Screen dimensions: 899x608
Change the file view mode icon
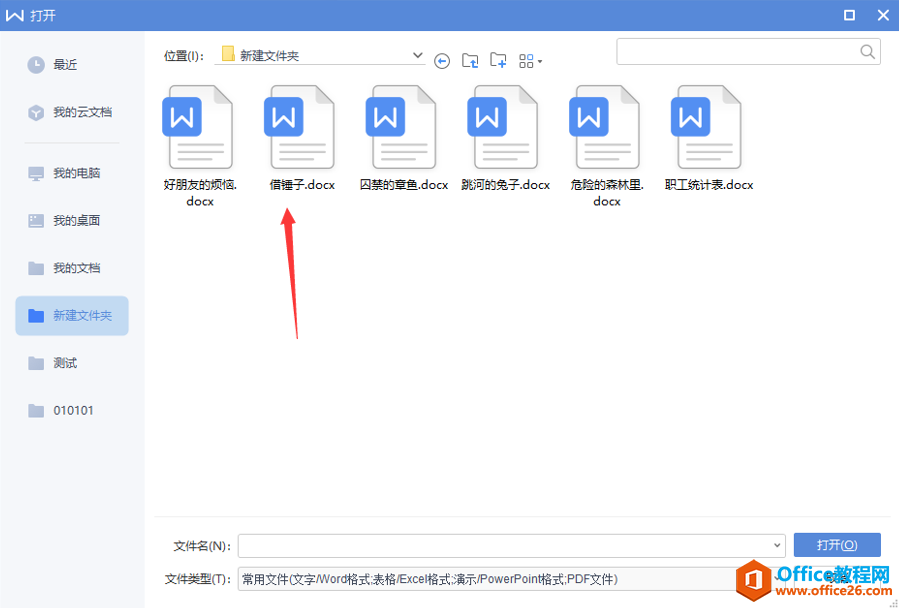[x=530, y=61]
